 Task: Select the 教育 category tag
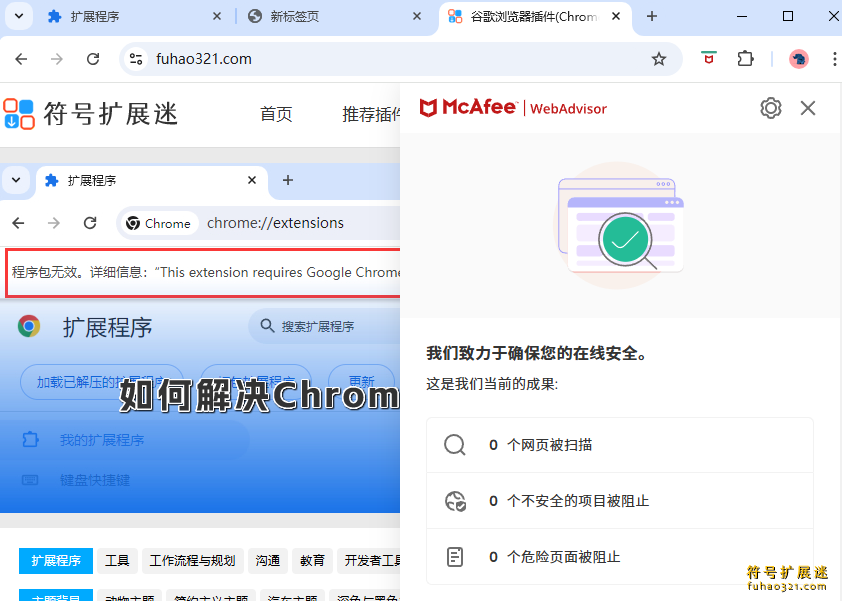312,561
